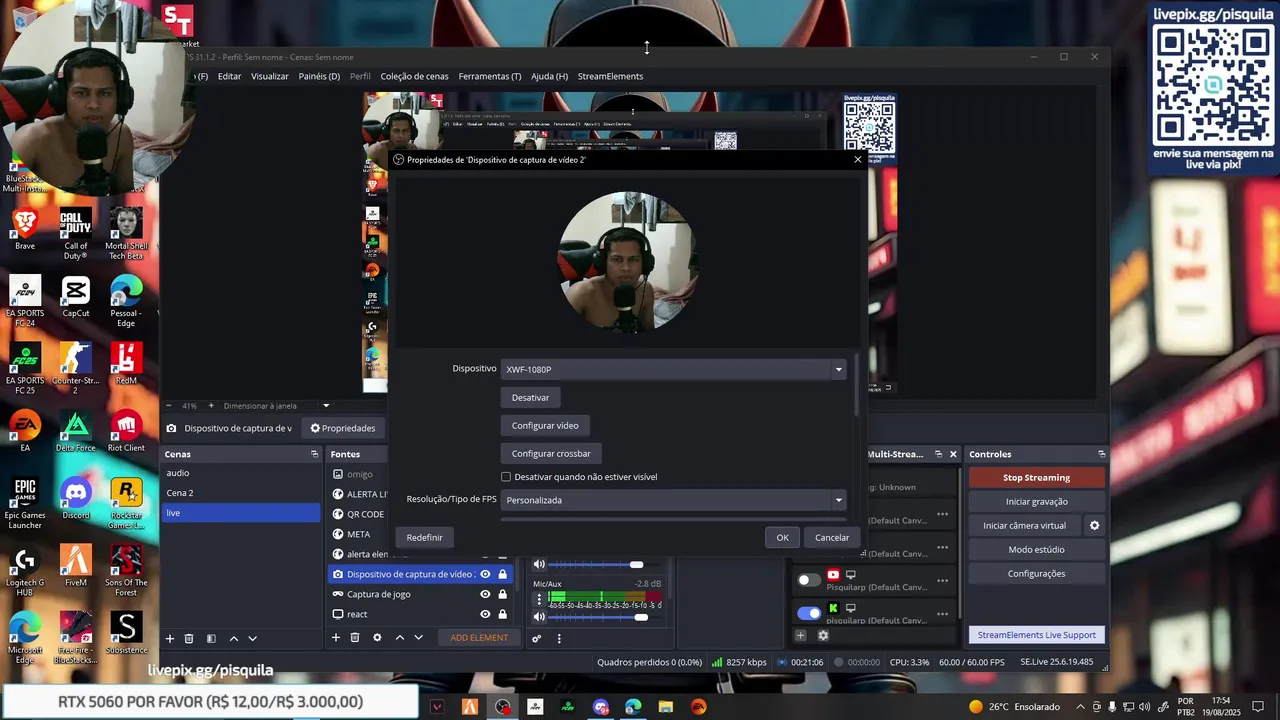The width and height of the screenshot is (1280, 720).
Task: Open Multi-Stream dock settings gear
Action: 823,635
